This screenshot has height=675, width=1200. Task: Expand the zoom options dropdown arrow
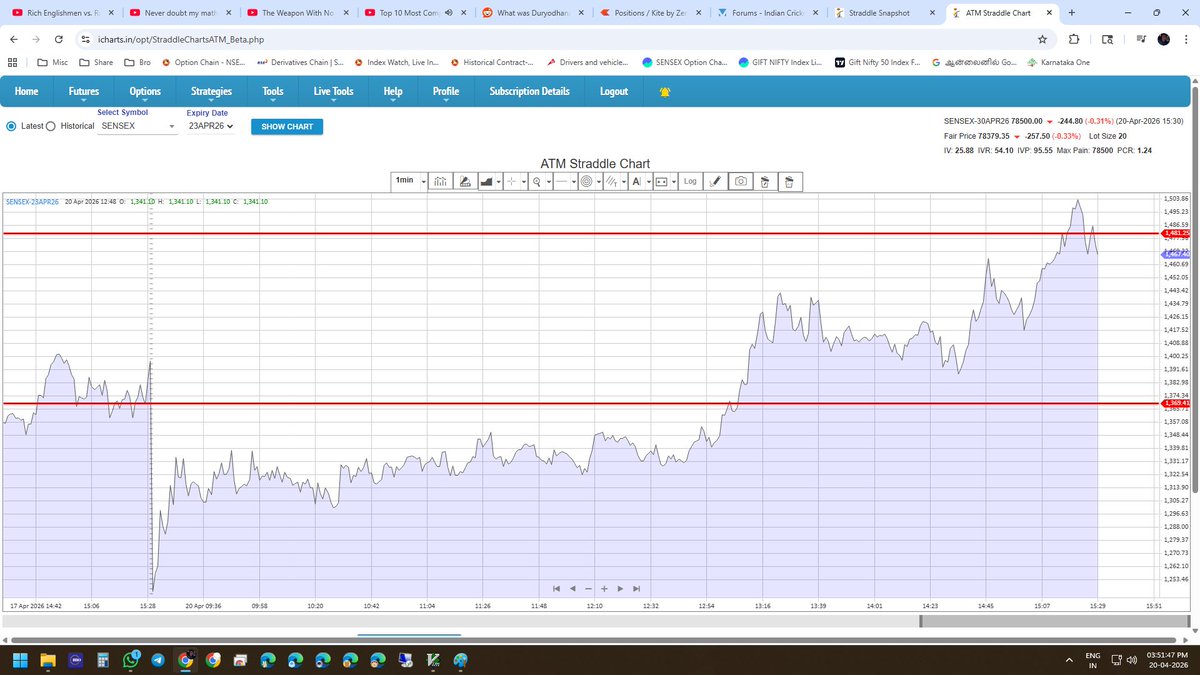click(x=549, y=181)
